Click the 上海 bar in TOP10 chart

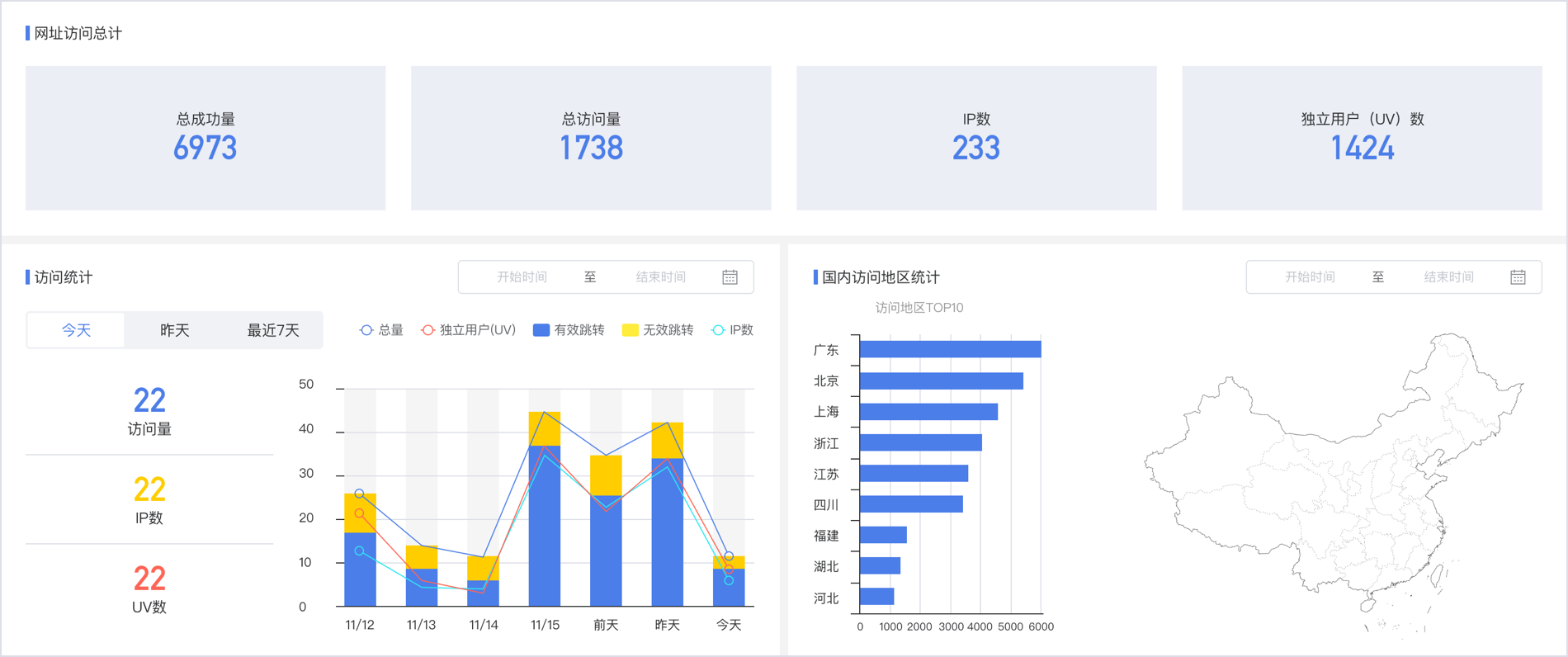click(x=928, y=412)
